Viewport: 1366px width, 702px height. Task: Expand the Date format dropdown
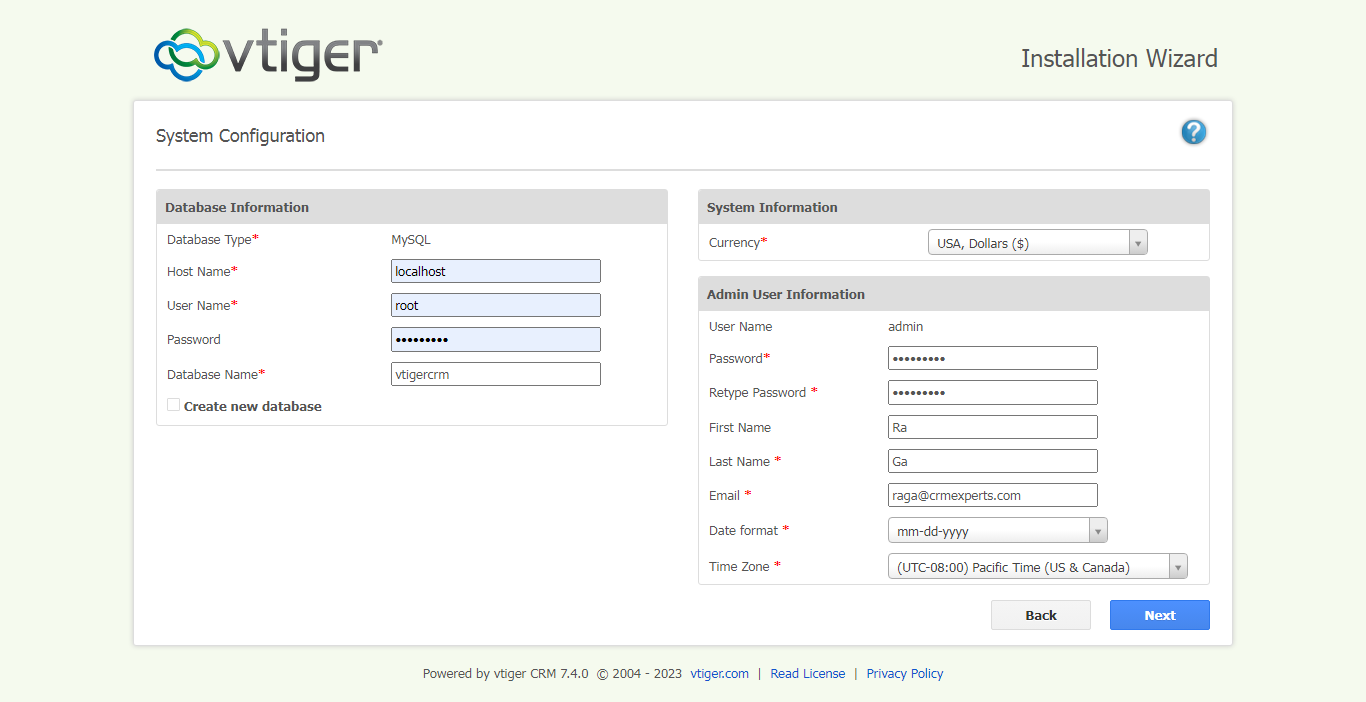tap(997, 531)
